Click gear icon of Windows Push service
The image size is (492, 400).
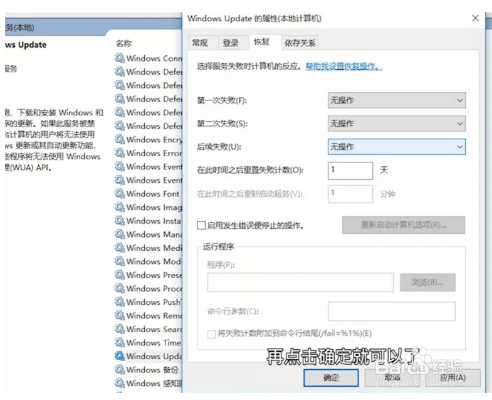click(x=120, y=302)
